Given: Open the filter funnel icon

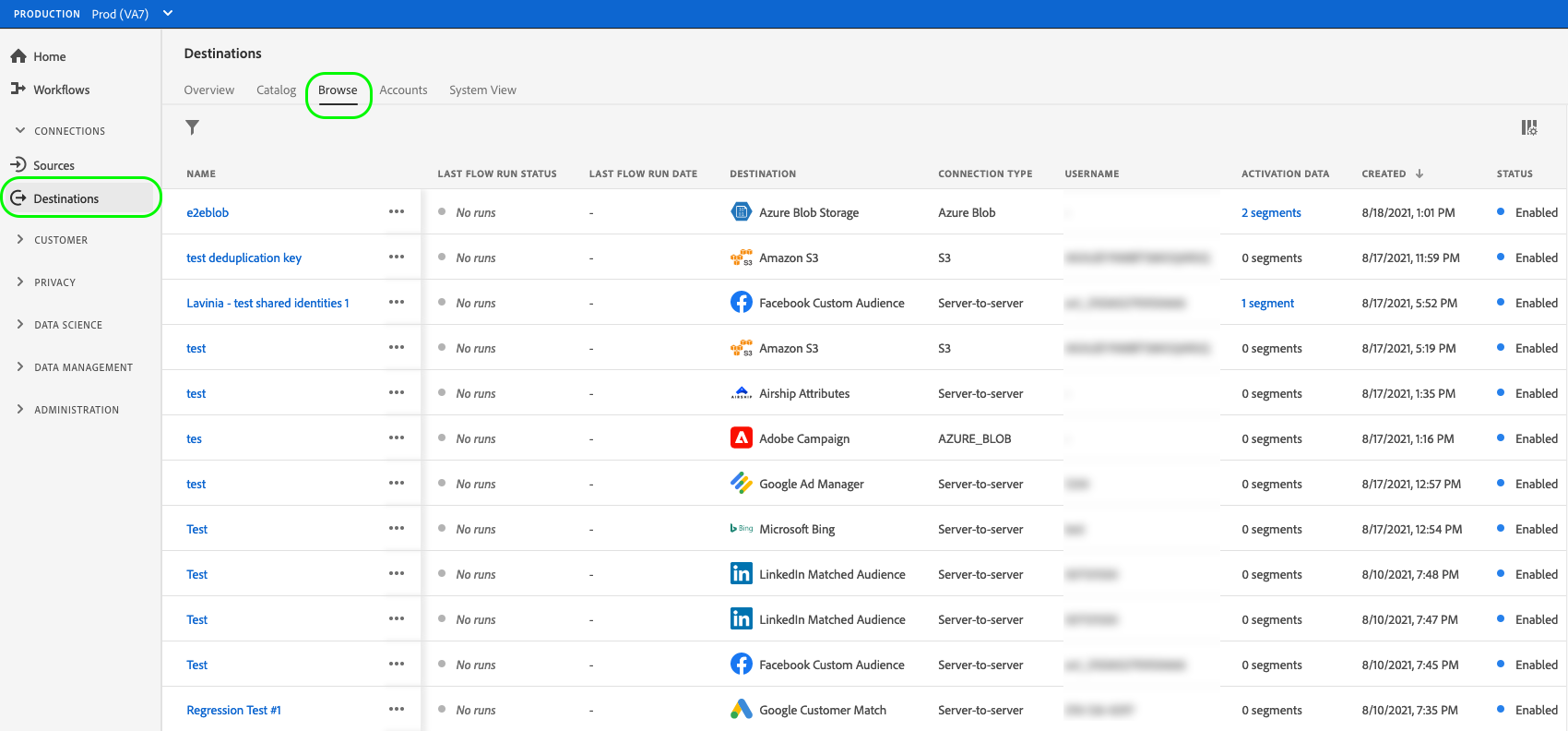Looking at the screenshot, I should point(192,127).
